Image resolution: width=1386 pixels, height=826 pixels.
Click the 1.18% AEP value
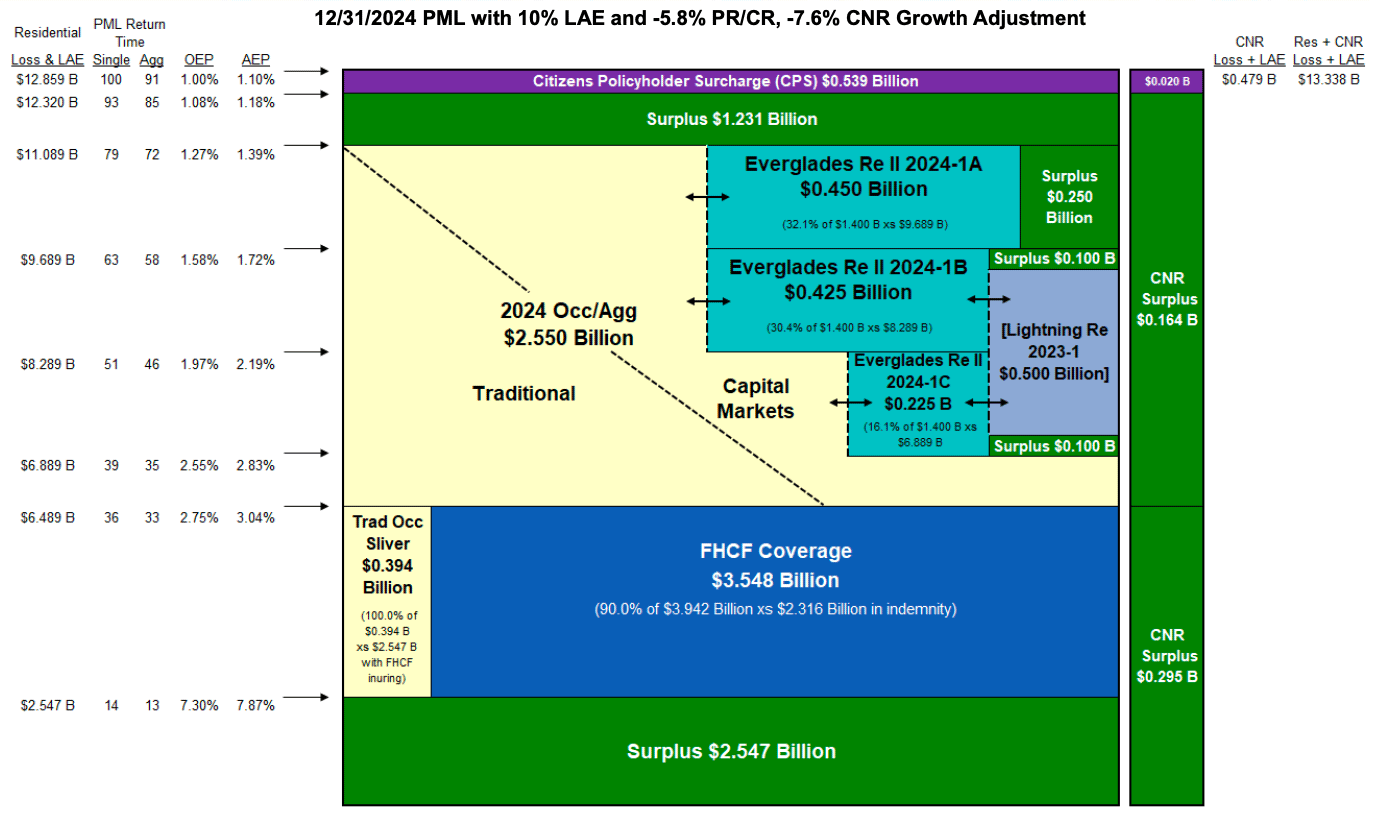click(257, 101)
